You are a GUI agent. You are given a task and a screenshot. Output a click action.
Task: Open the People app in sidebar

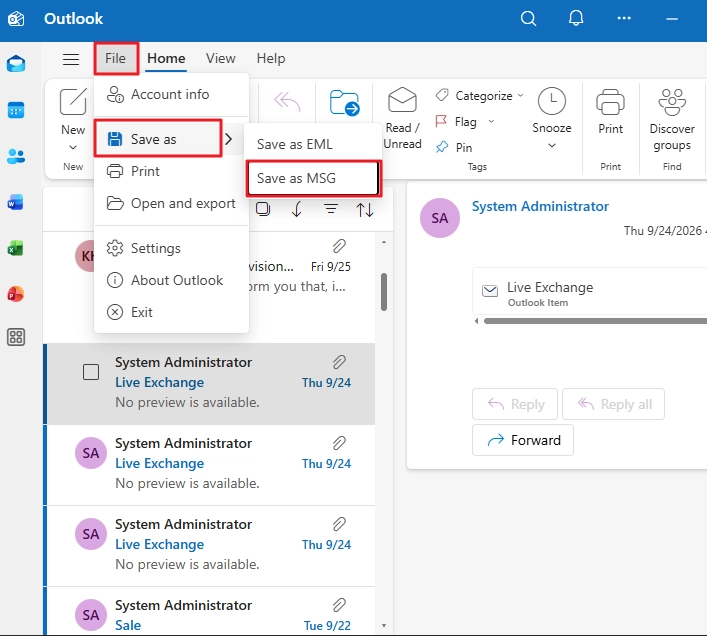pos(16,156)
